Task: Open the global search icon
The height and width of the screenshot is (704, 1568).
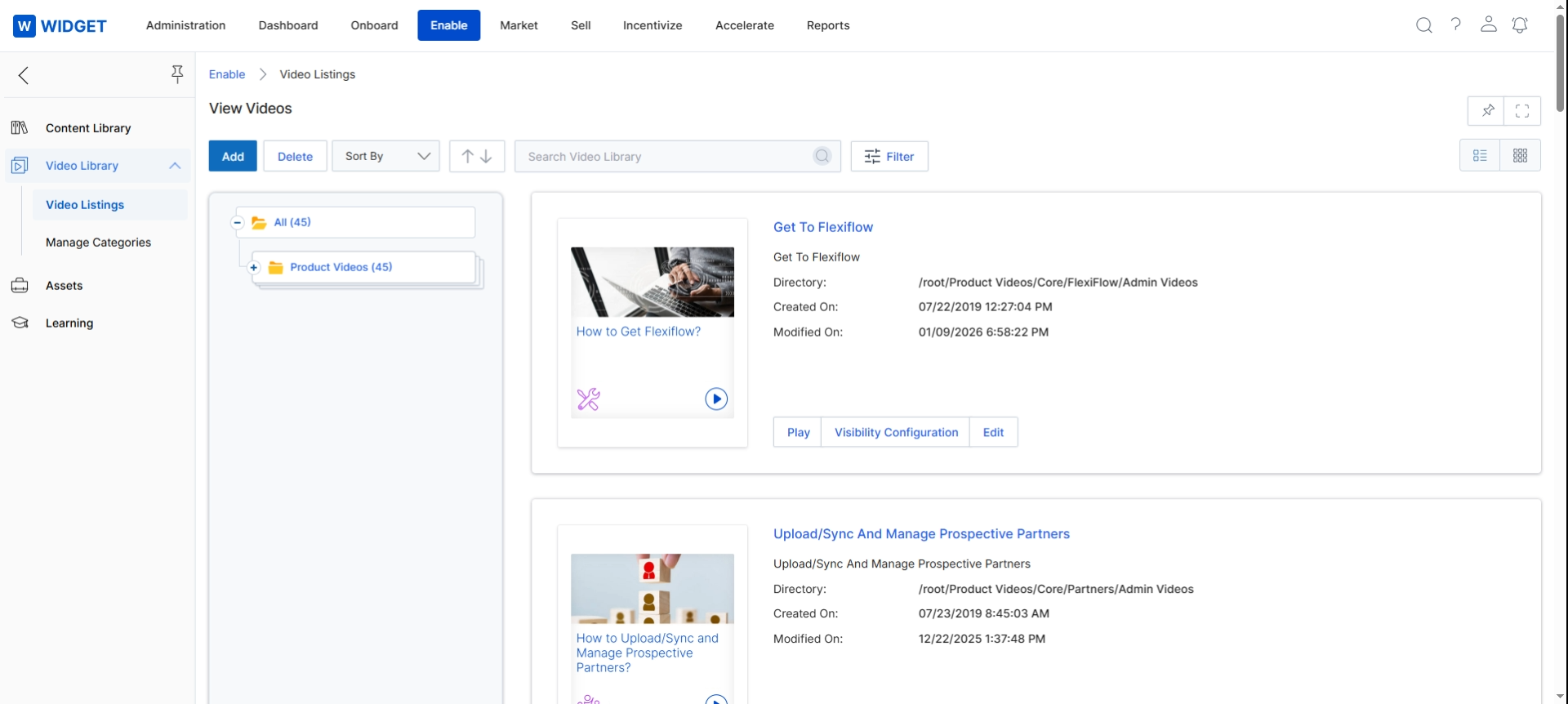Action: click(1424, 25)
